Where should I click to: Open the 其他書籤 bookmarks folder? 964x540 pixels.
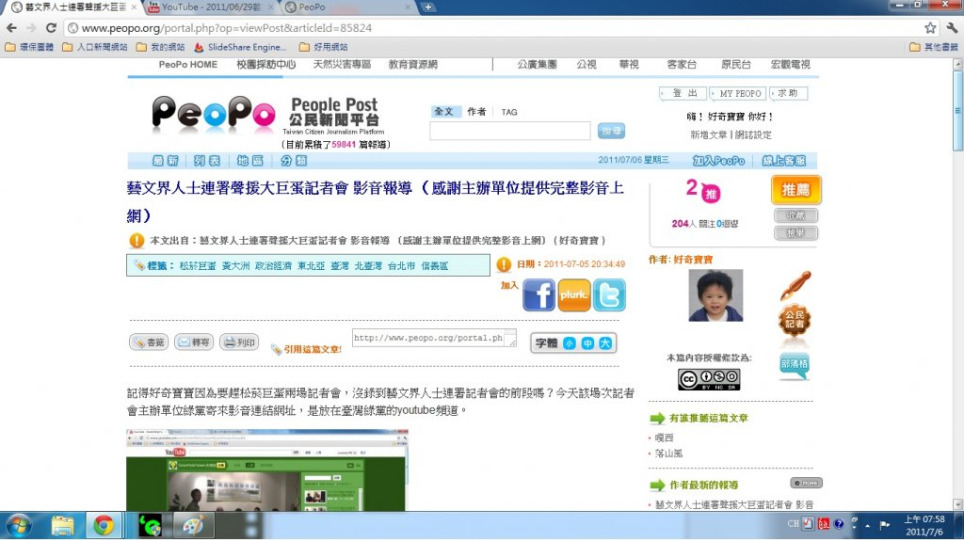point(934,47)
